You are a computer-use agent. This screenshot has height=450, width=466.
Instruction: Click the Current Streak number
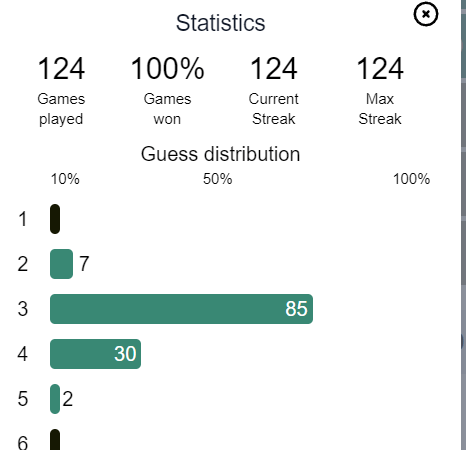274,68
